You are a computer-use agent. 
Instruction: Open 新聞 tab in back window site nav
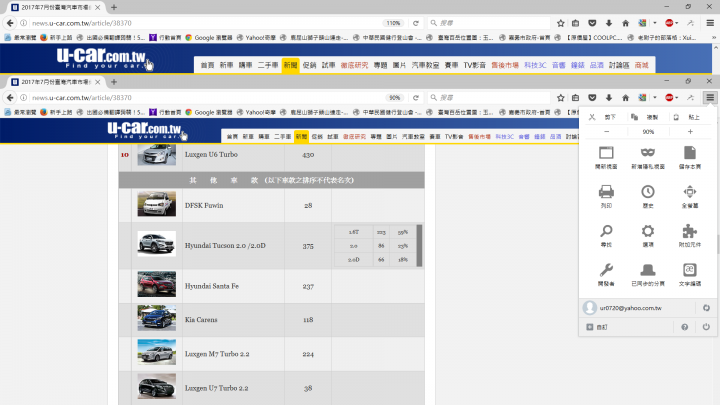pyautogui.click(x=290, y=65)
